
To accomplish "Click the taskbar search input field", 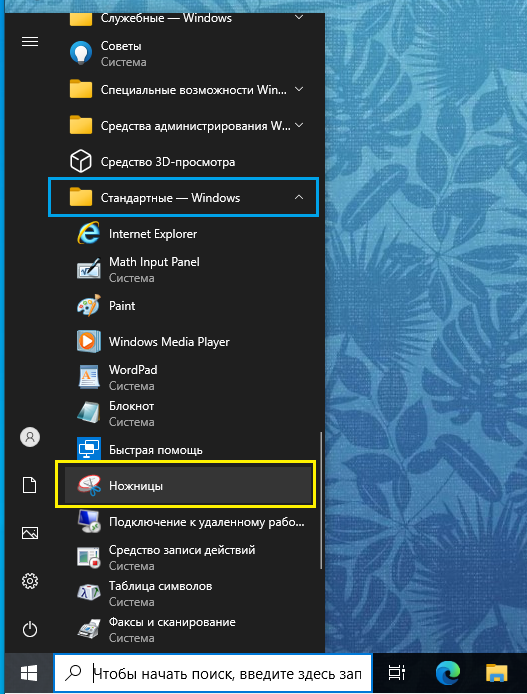I will coord(213,673).
